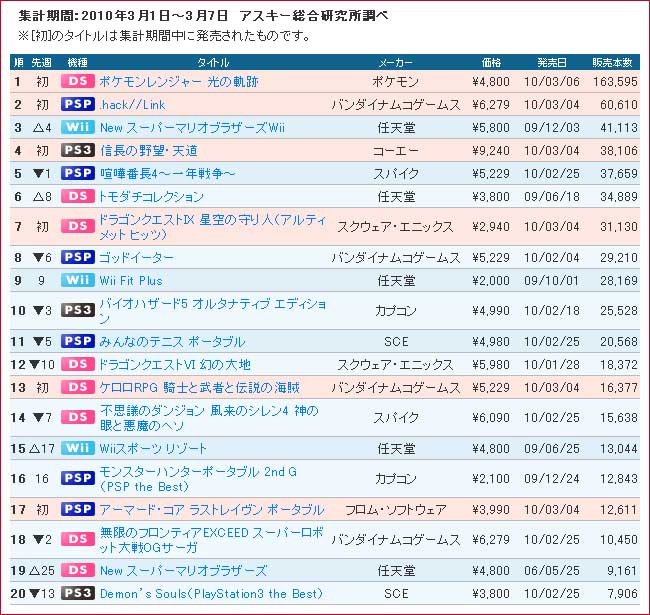
Task: Select maker ポケモン
Action: (395, 82)
